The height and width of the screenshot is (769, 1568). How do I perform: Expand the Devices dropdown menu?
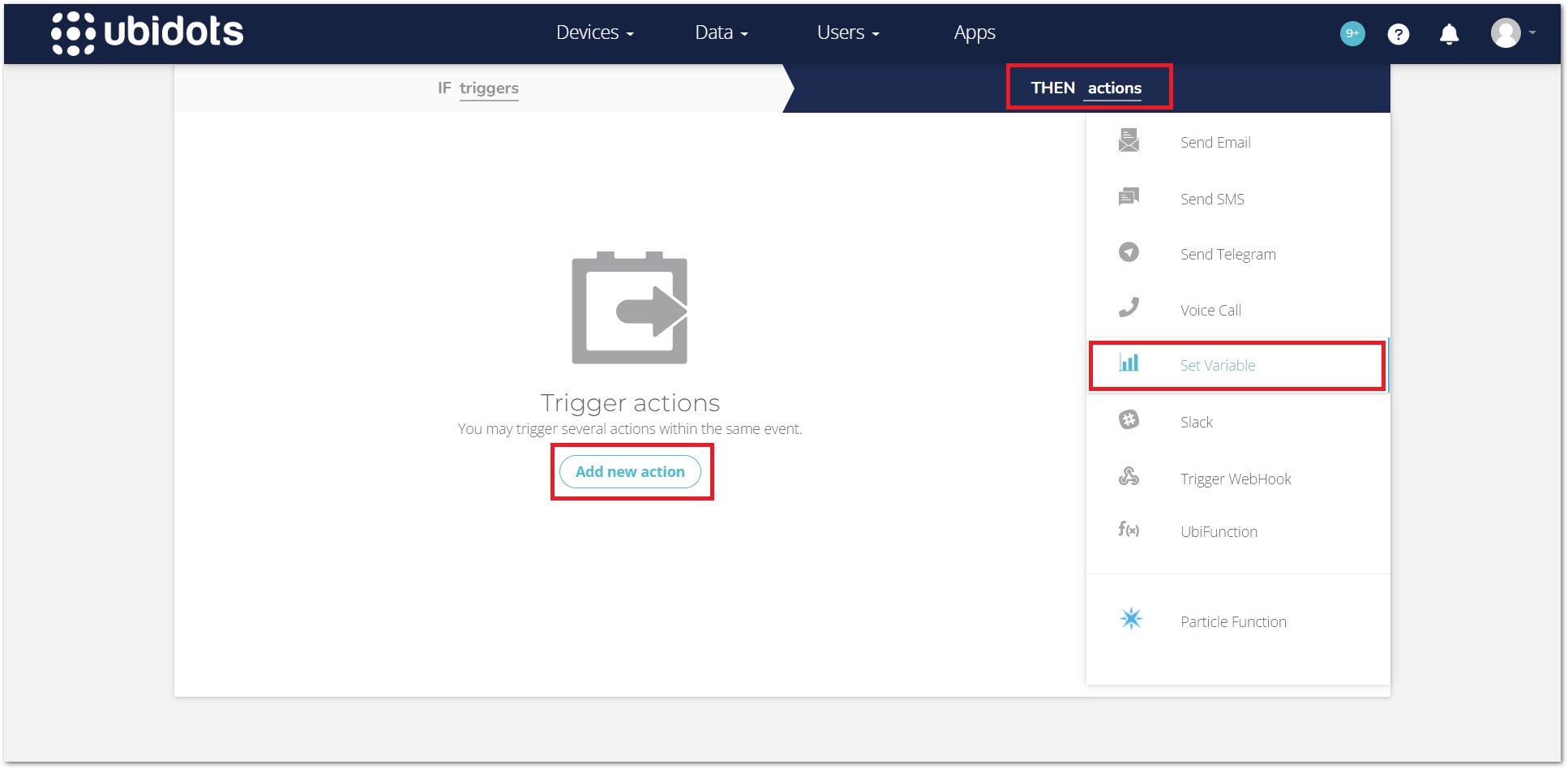point(594,32)
